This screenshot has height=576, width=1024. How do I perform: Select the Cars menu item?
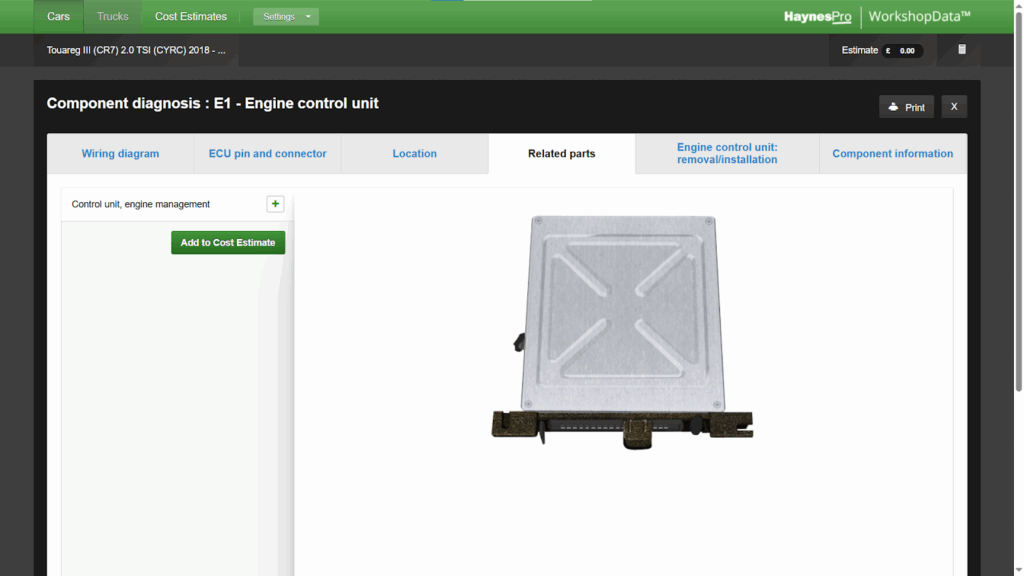coord(57,16)
